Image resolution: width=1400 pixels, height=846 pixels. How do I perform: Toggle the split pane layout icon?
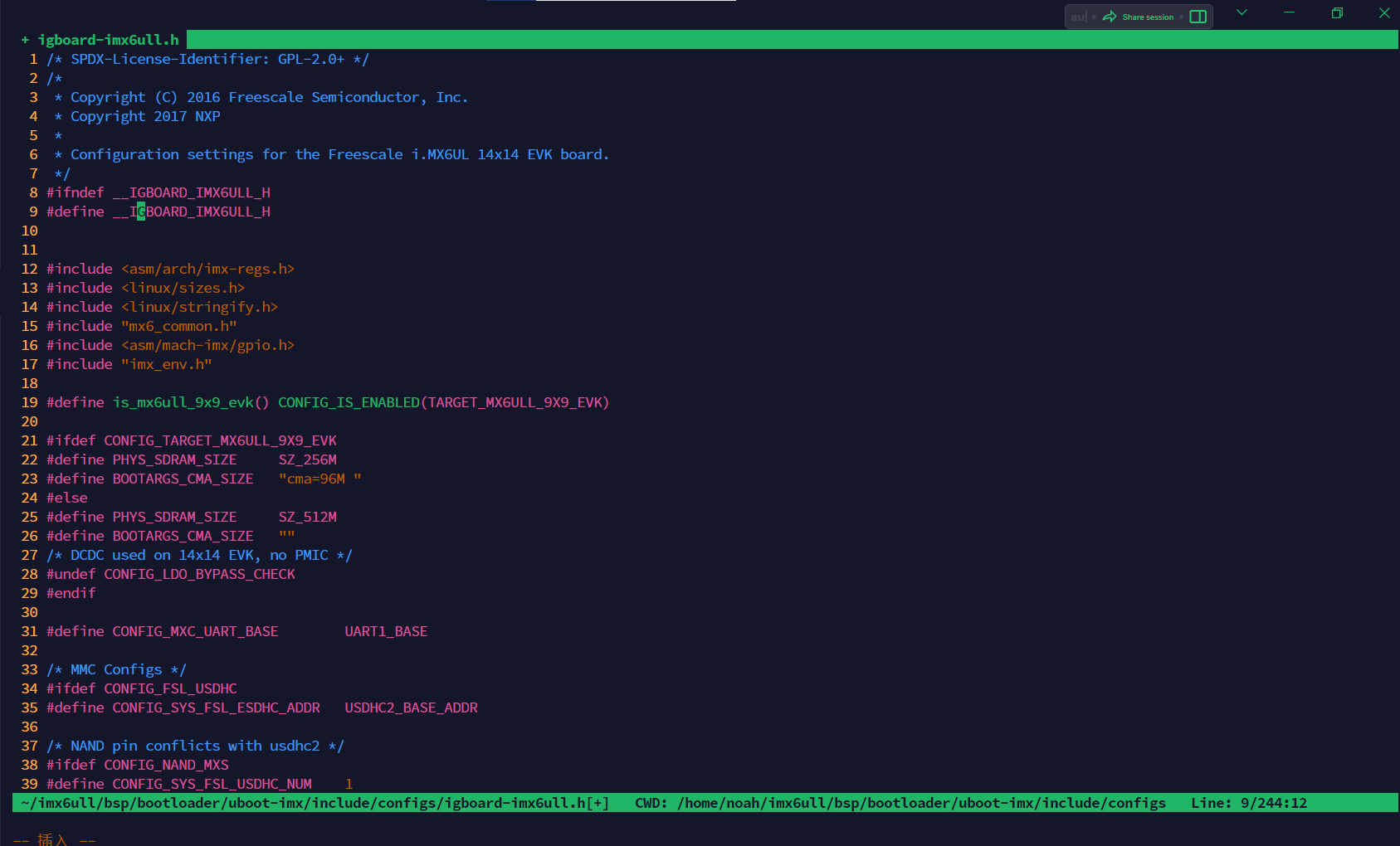[1198, 17]
